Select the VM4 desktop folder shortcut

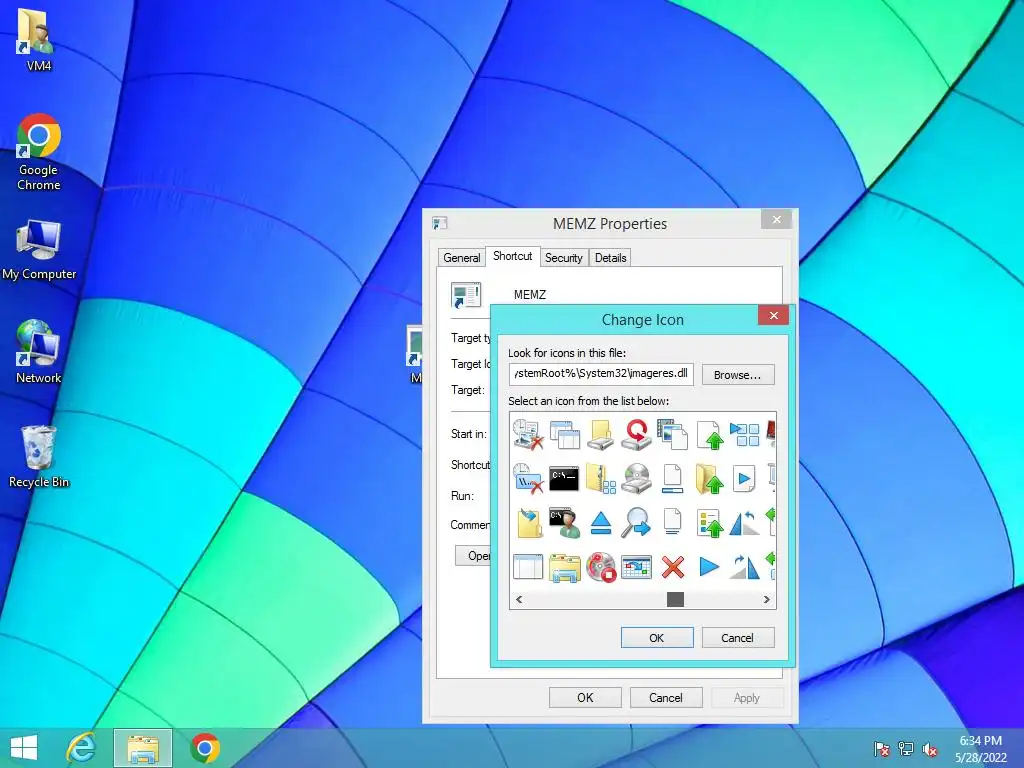(x=37, y=38)
